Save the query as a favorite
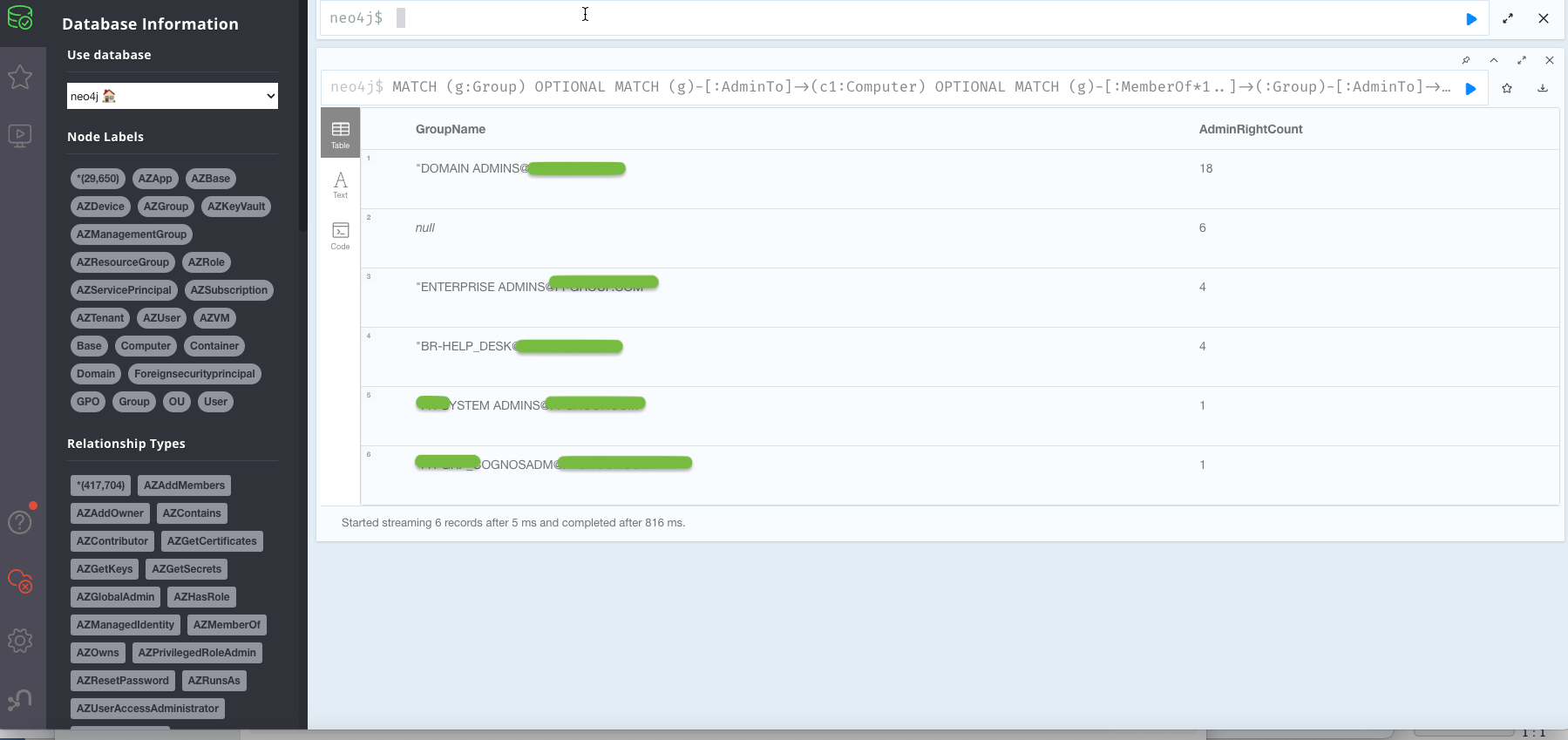 click(1507, 88)
